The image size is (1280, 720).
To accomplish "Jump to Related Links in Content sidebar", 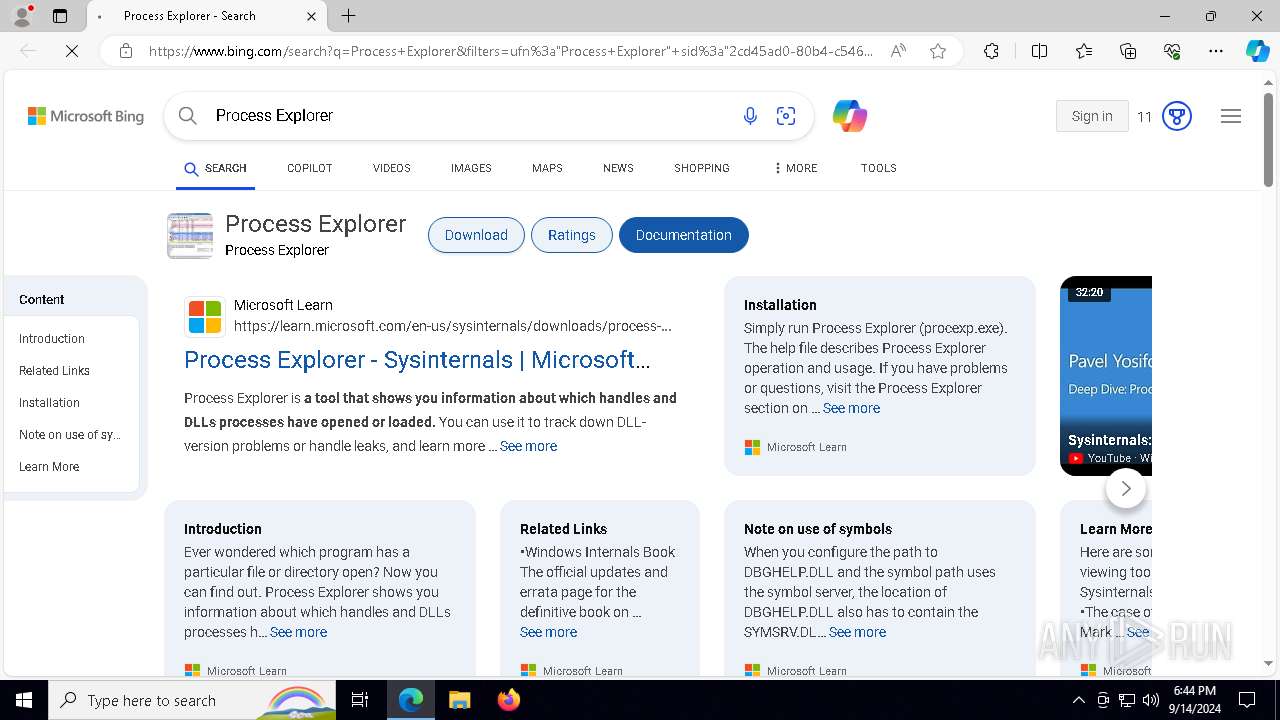I will [x=54, y=371].
